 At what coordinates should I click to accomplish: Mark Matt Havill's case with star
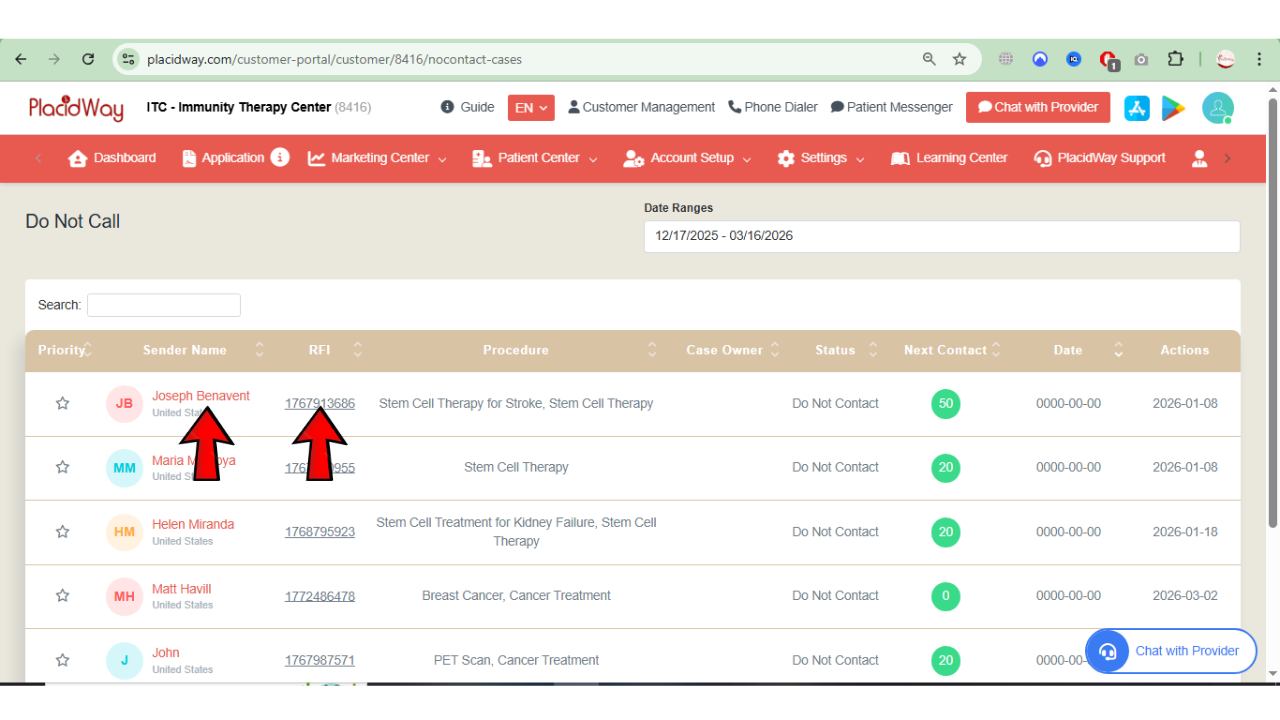click(63, 596)
